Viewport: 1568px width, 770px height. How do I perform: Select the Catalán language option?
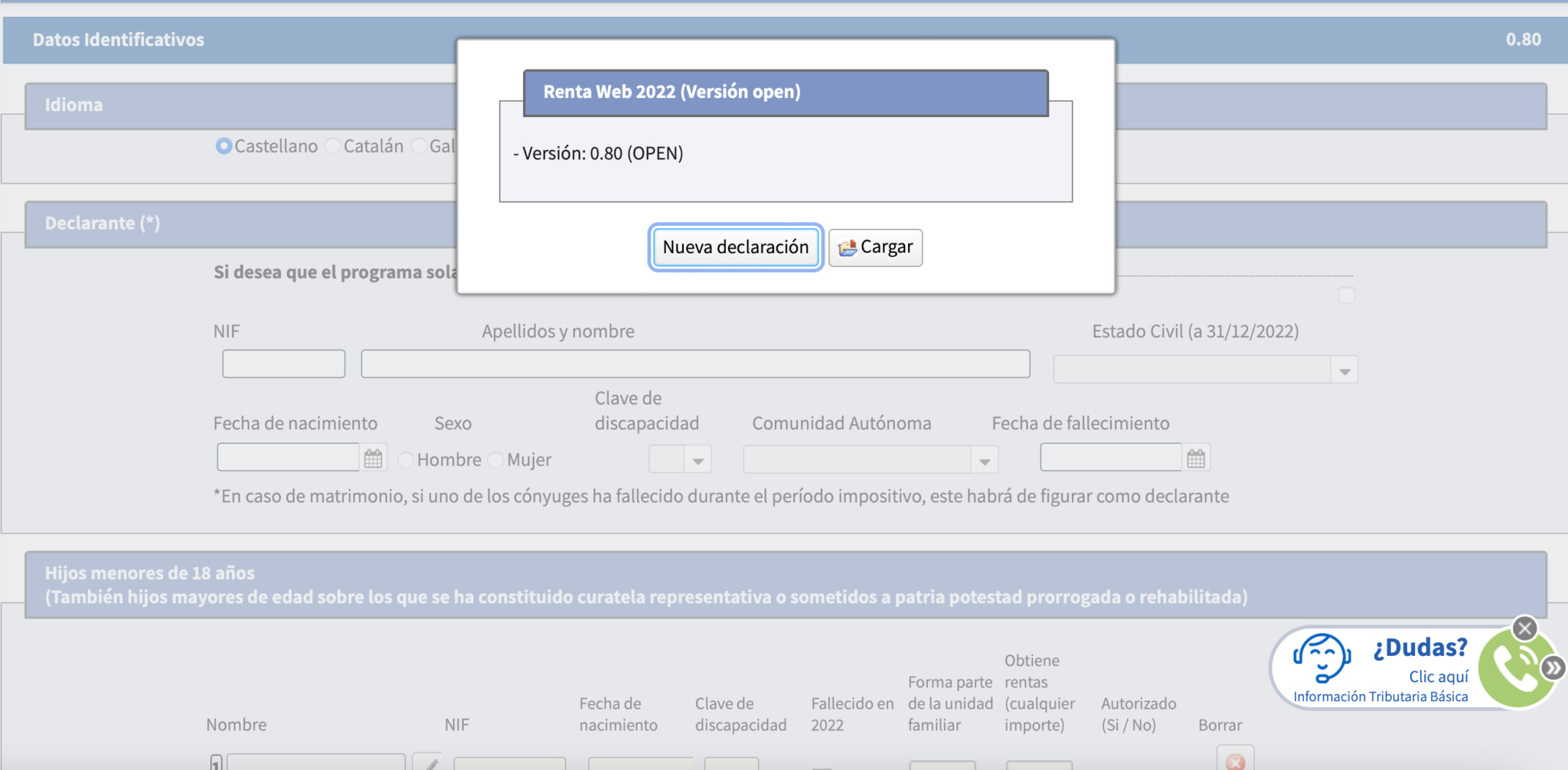(x=333, y=146)
